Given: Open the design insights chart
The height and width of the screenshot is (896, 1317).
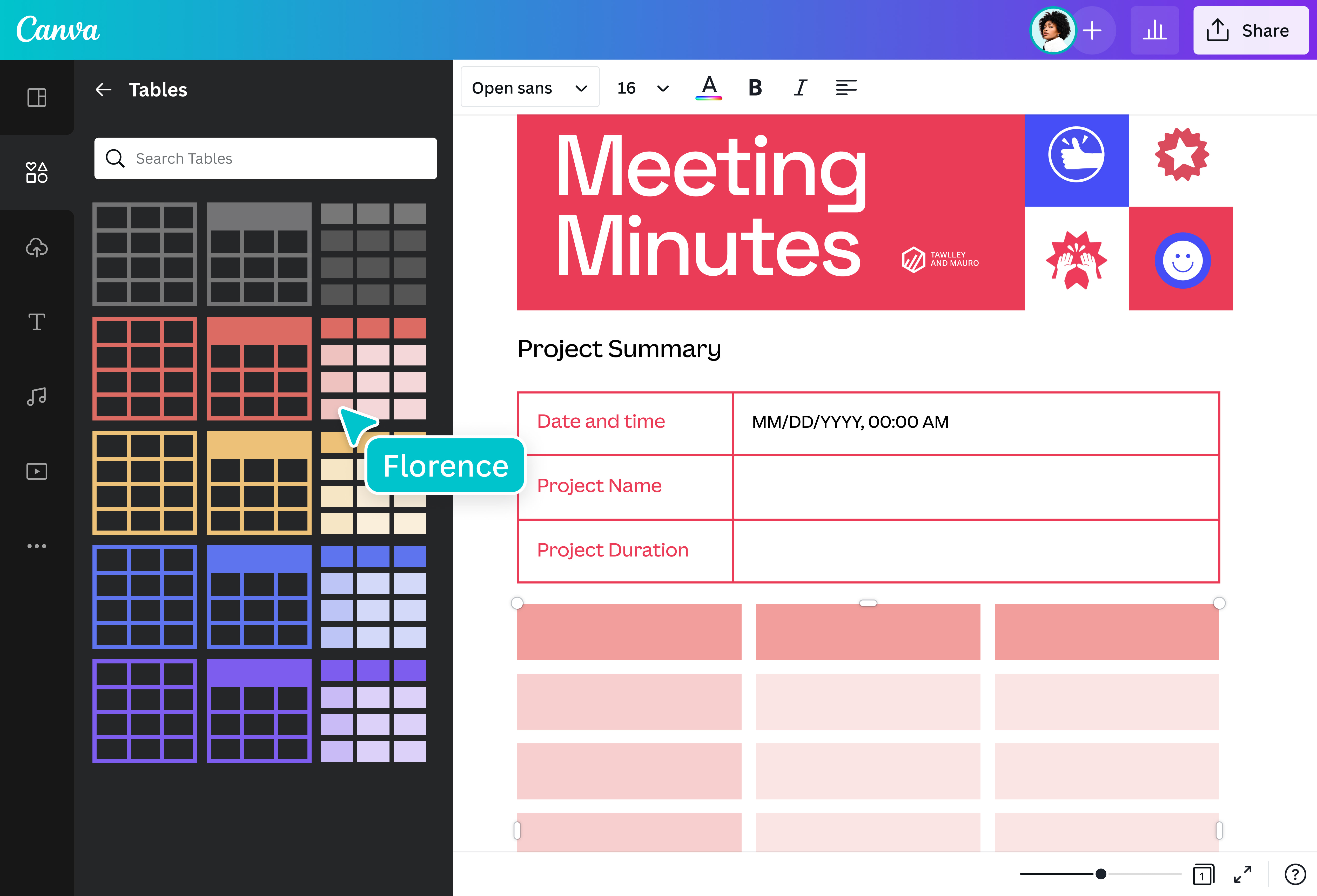Looking at the screenshot, I should point(1154,30).
